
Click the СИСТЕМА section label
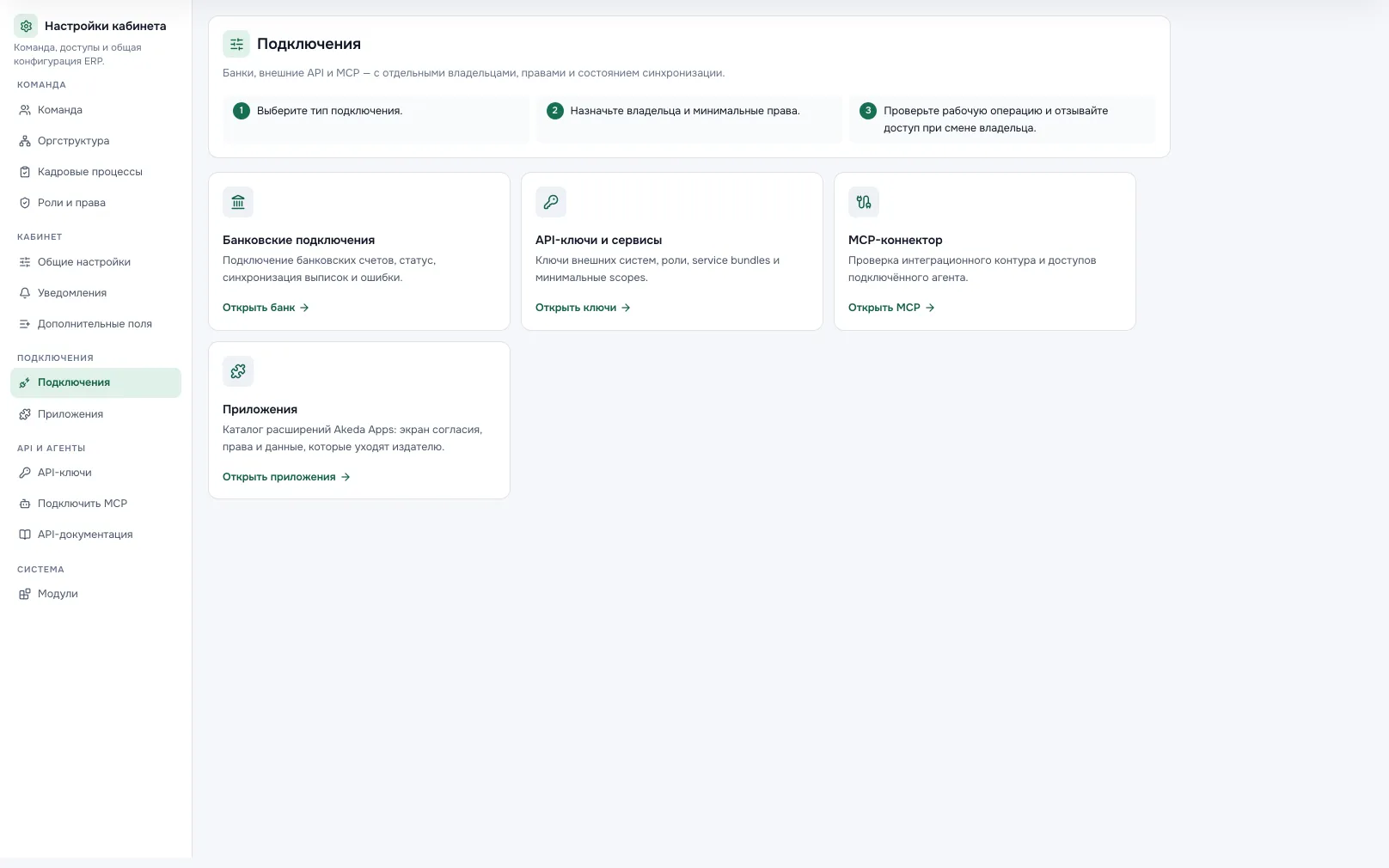[40, 570]
